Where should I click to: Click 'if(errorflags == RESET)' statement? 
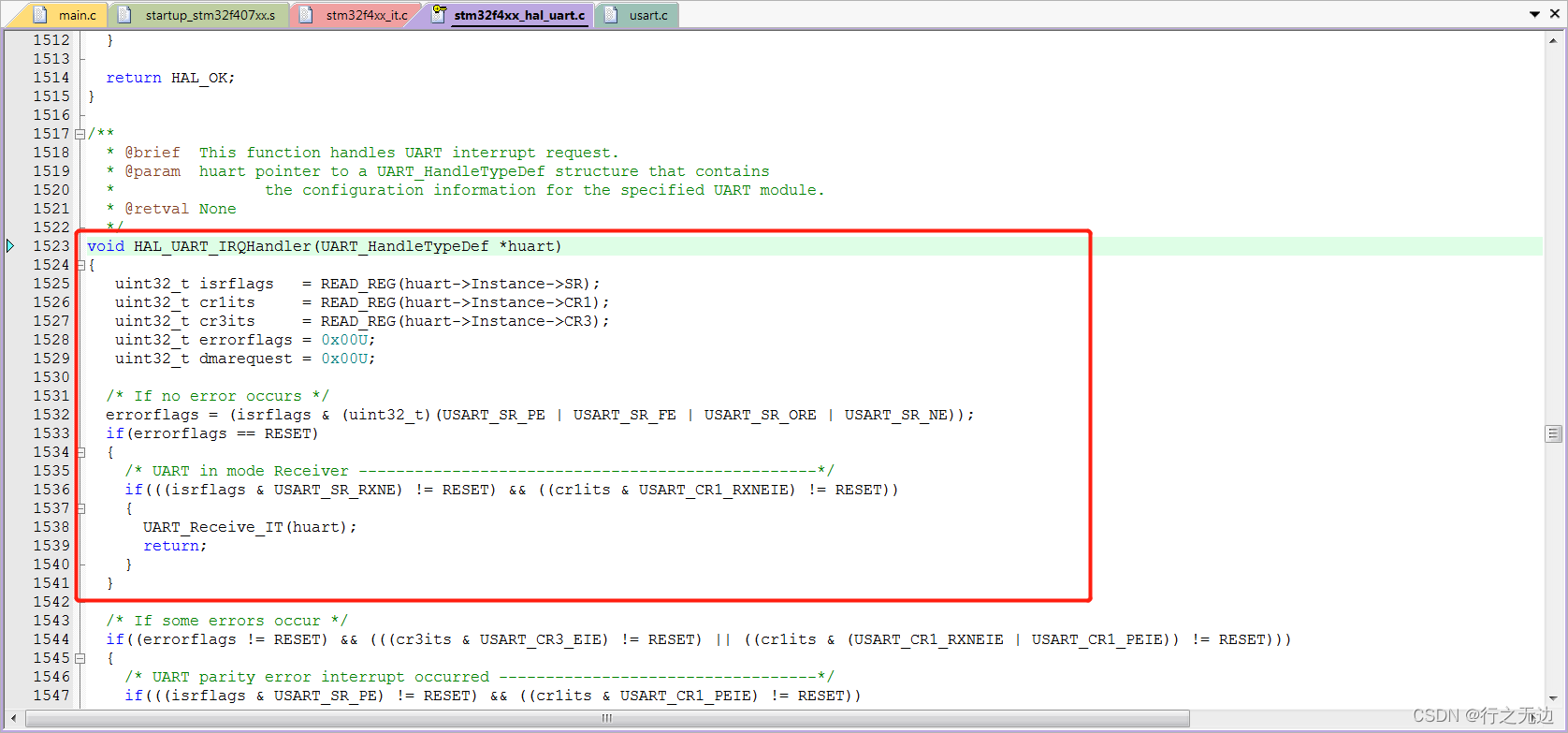[212, 433]
